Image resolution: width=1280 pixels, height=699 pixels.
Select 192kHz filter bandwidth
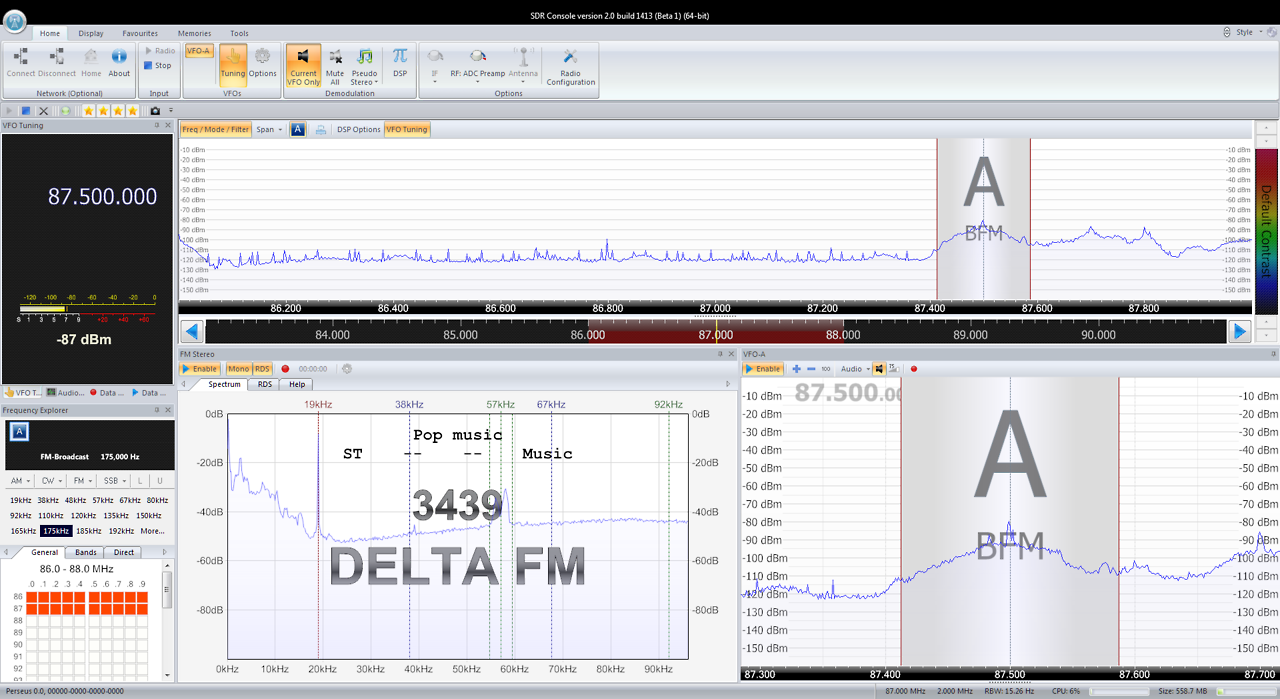point(120,531)
